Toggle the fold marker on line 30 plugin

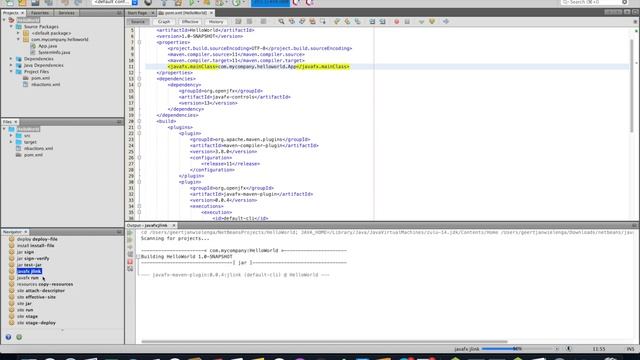click(x=139, y=182)
